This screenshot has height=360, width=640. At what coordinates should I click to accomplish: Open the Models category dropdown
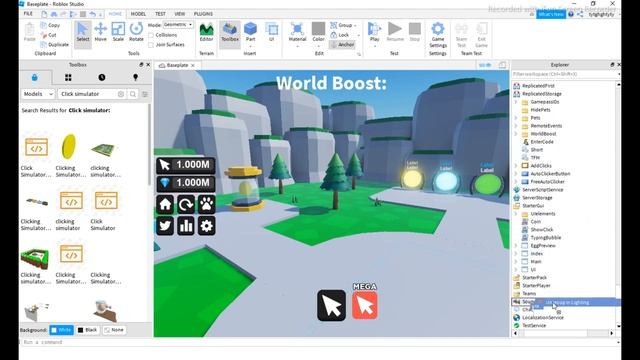tap(38, 94)
